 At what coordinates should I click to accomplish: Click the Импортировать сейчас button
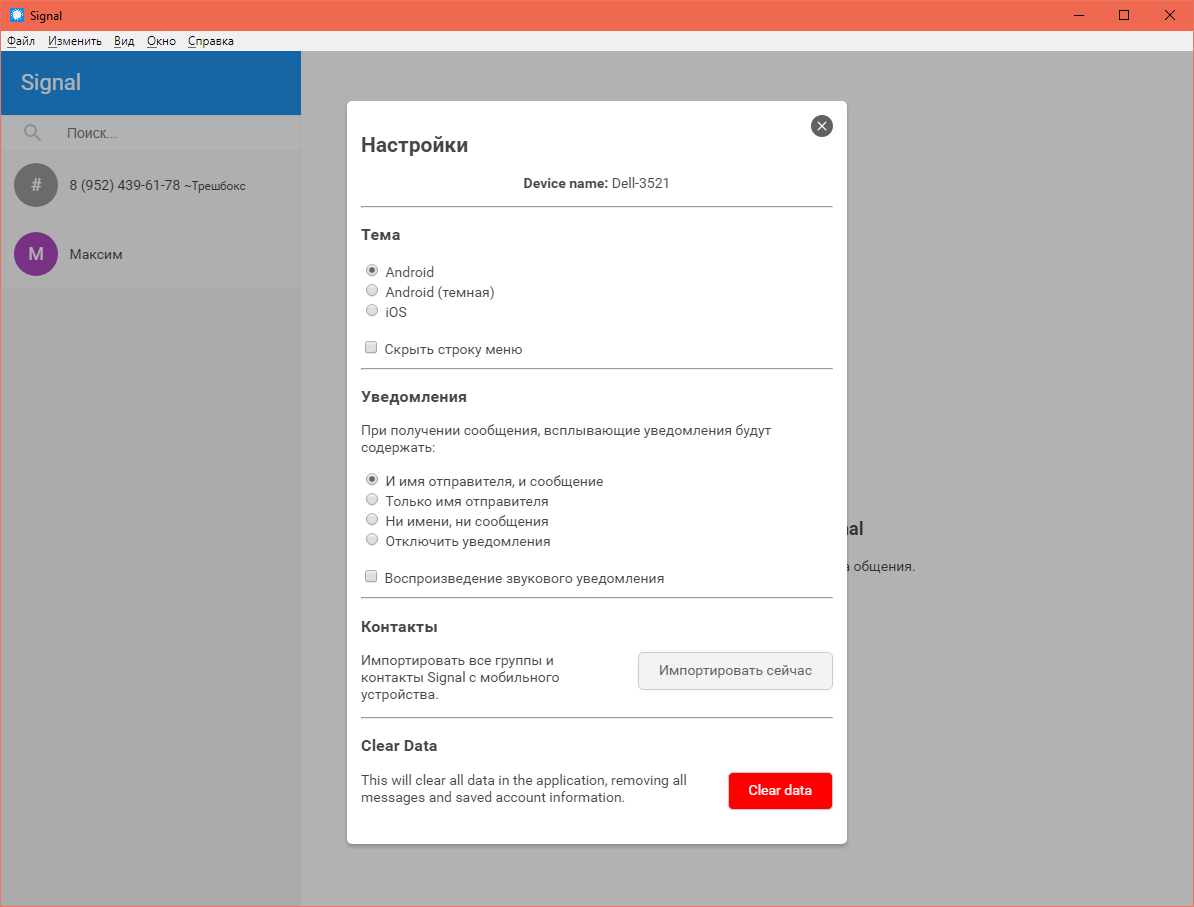[735, 671]
